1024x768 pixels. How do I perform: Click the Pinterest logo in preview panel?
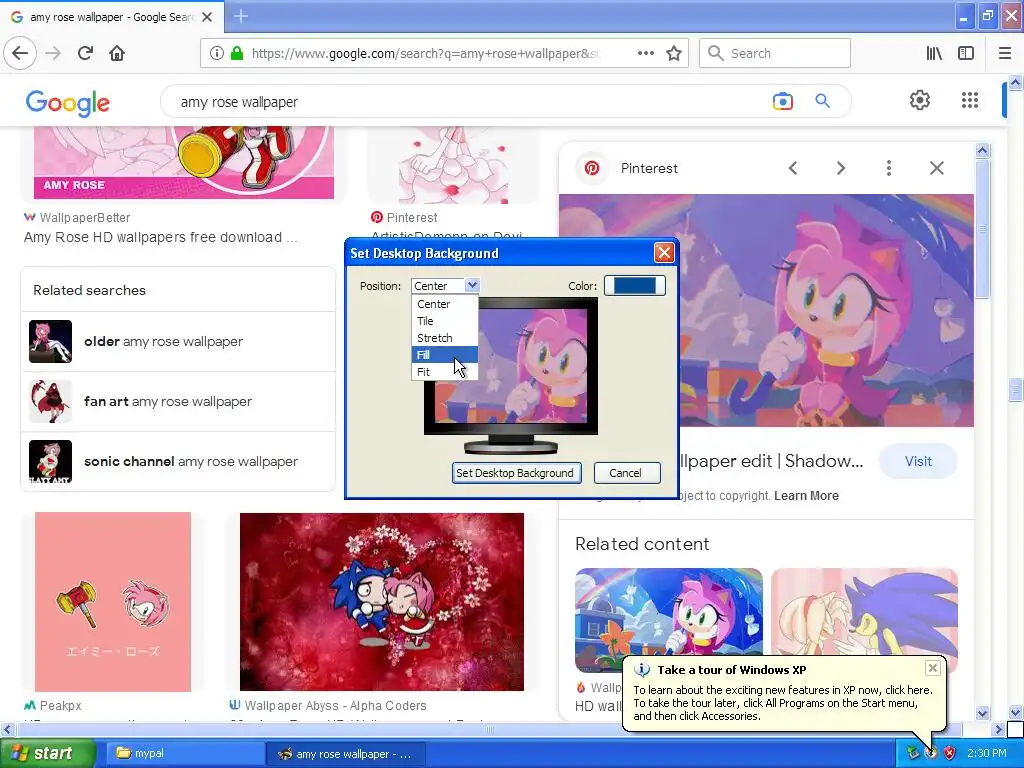pos(592,168)
